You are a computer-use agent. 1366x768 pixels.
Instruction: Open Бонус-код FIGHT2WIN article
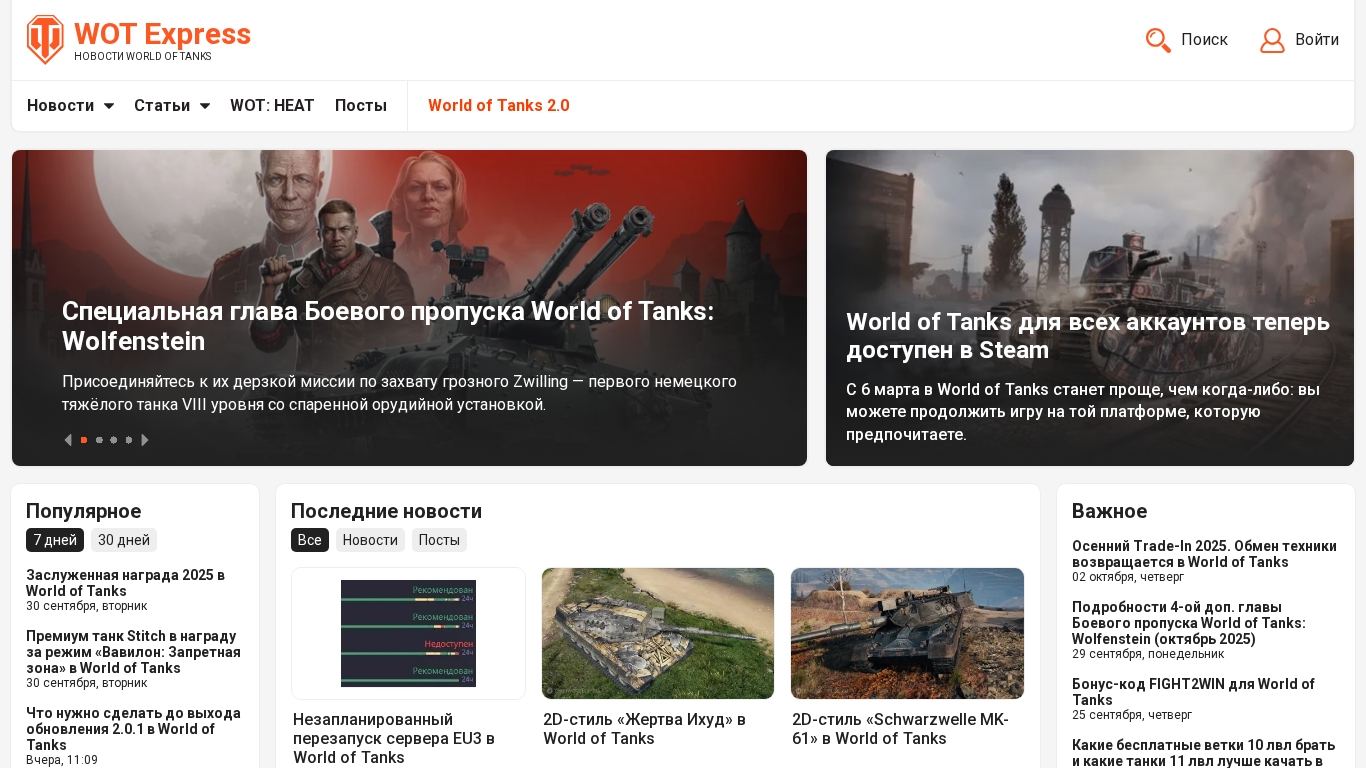tap(1193, 692)
